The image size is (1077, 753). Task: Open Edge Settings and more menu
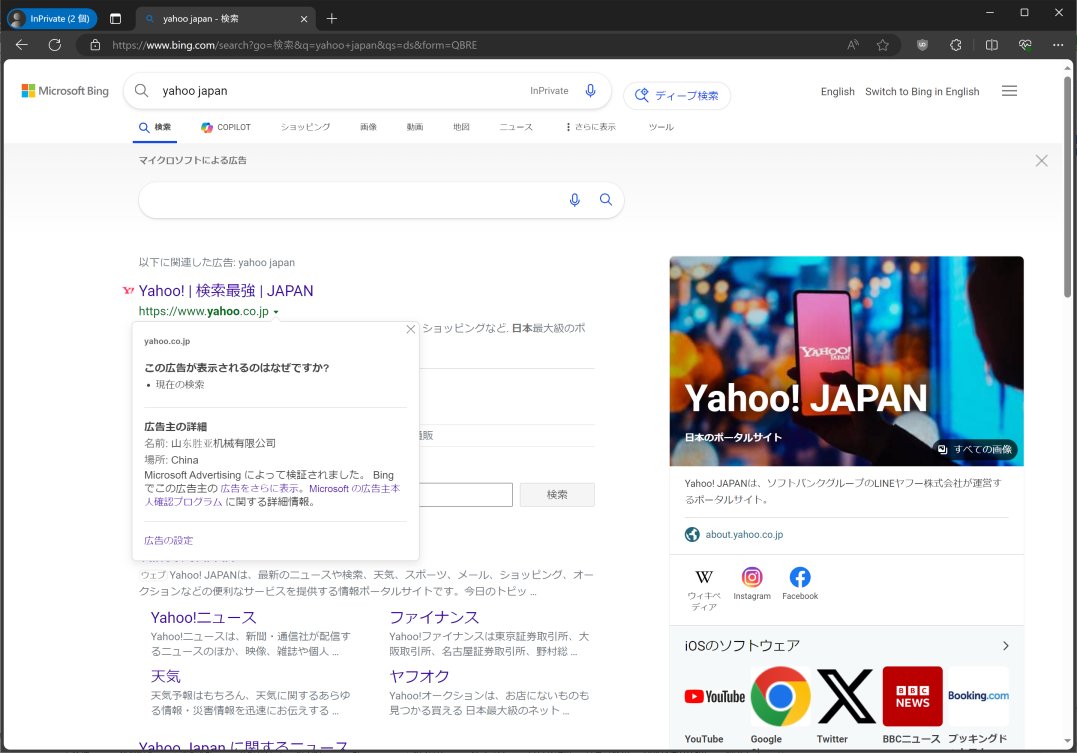pyautogui.click(x=1058, y=45)
